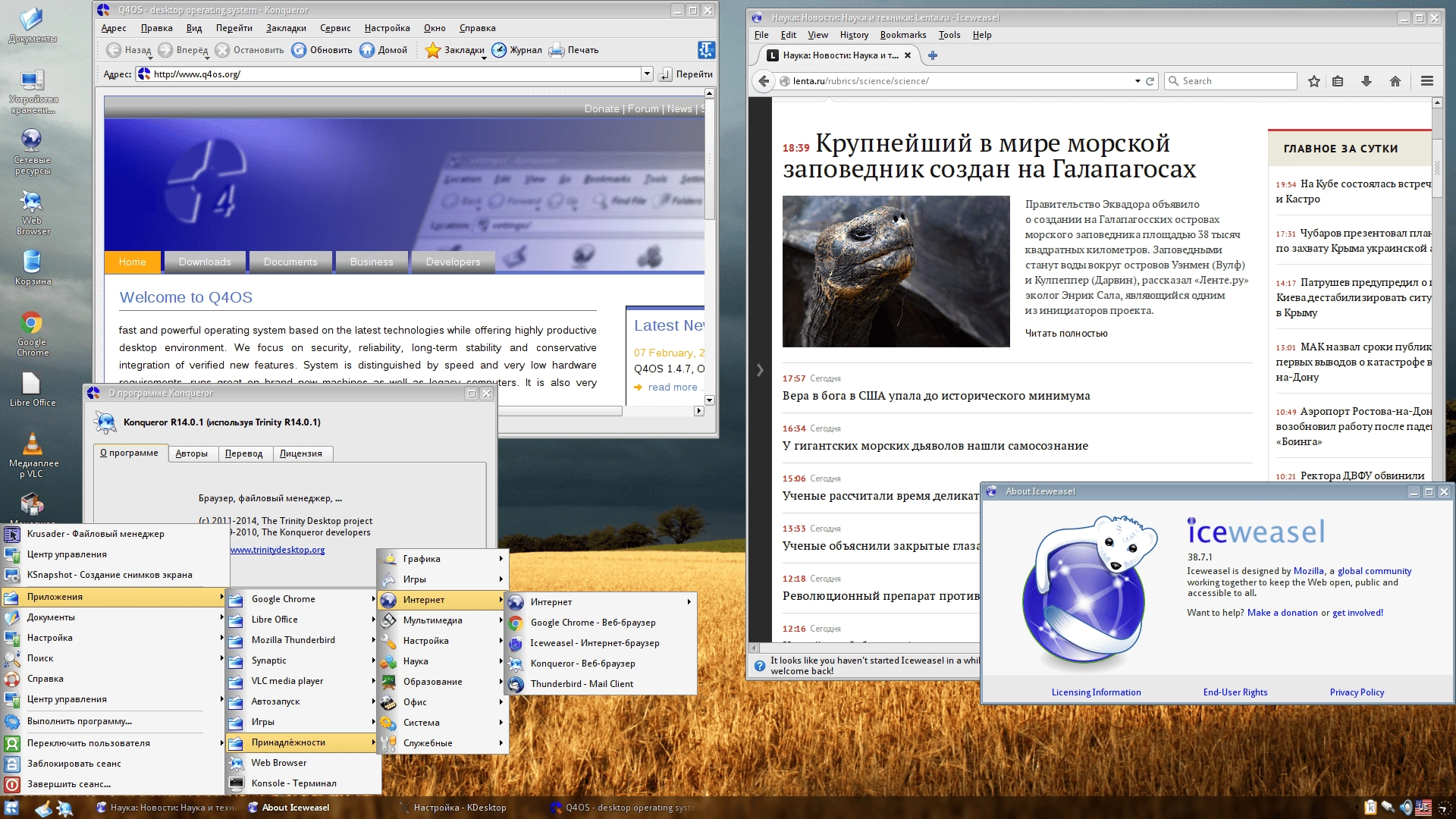Viewport: 1456px width, 819px height.
Task: Open the History clock icon in Konqueror
Action: [499, 50]
